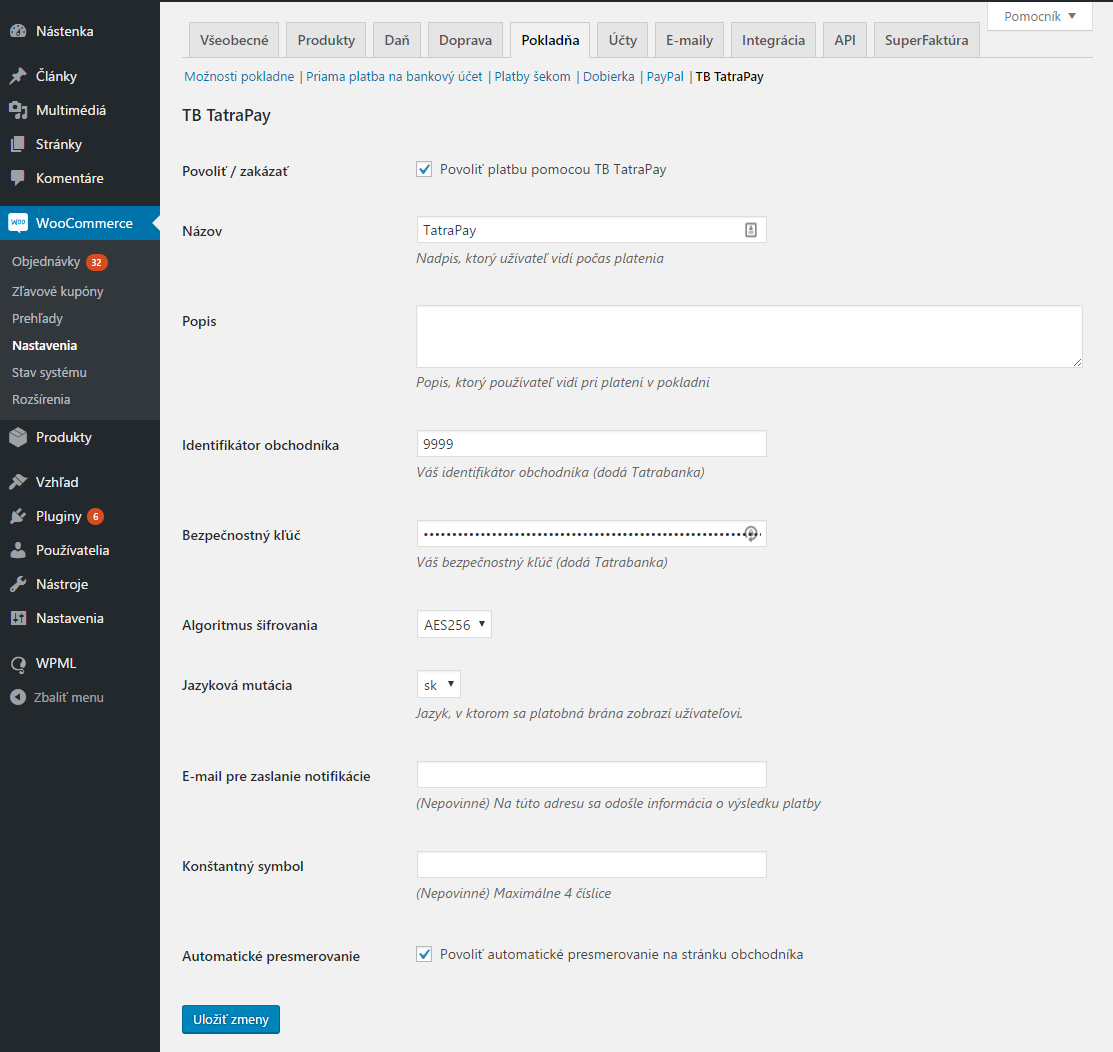Expand the Pomocník panel
1113x1052 pixels.
pos(1039,16)
